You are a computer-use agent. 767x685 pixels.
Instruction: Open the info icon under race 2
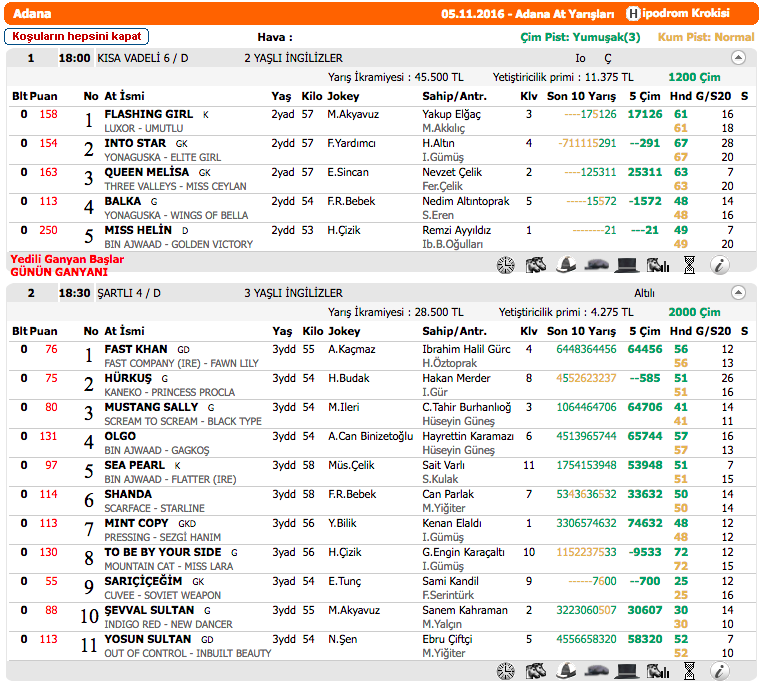pos(719,670)
